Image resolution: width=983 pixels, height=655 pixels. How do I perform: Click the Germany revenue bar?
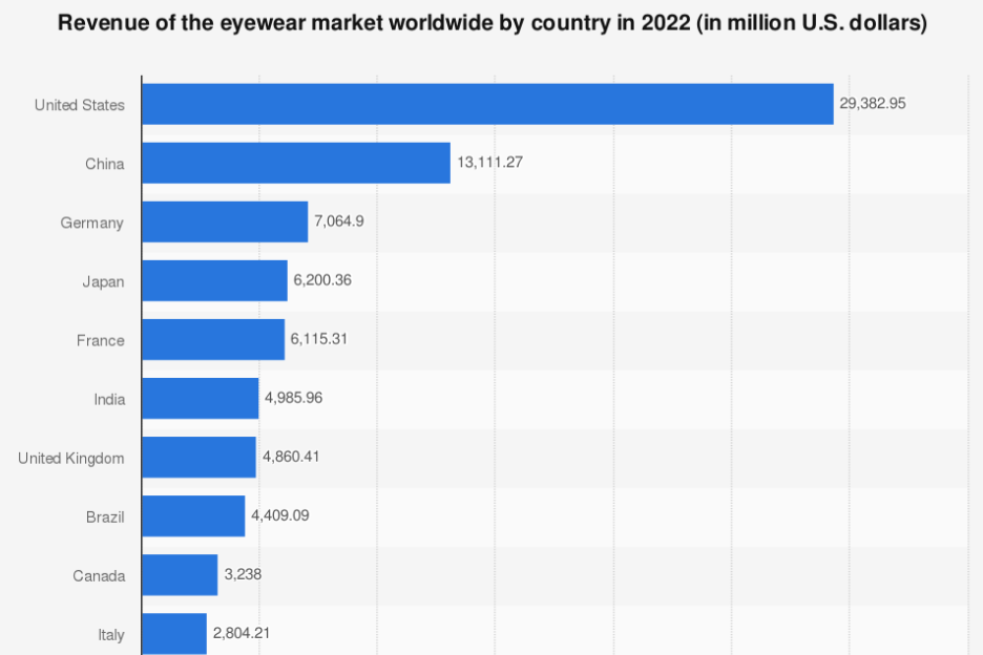225,222
